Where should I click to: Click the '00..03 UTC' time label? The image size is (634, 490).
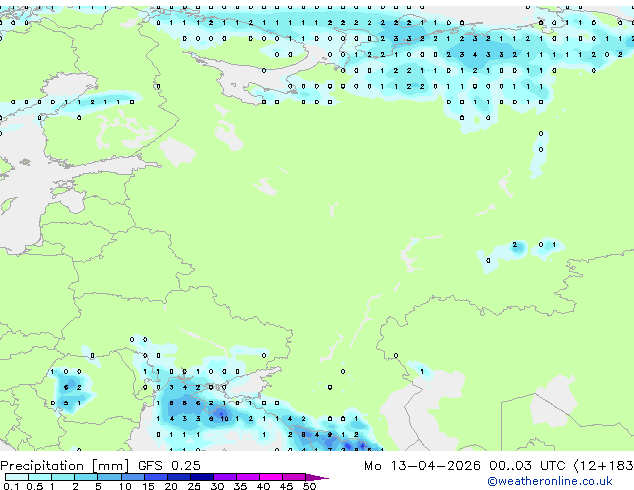[527, 466]
